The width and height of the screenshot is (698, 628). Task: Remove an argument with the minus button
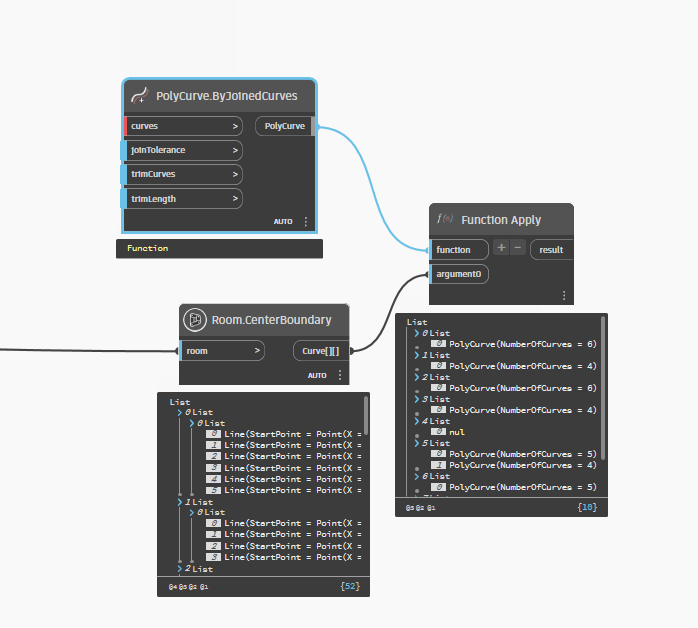pos(517,248)
